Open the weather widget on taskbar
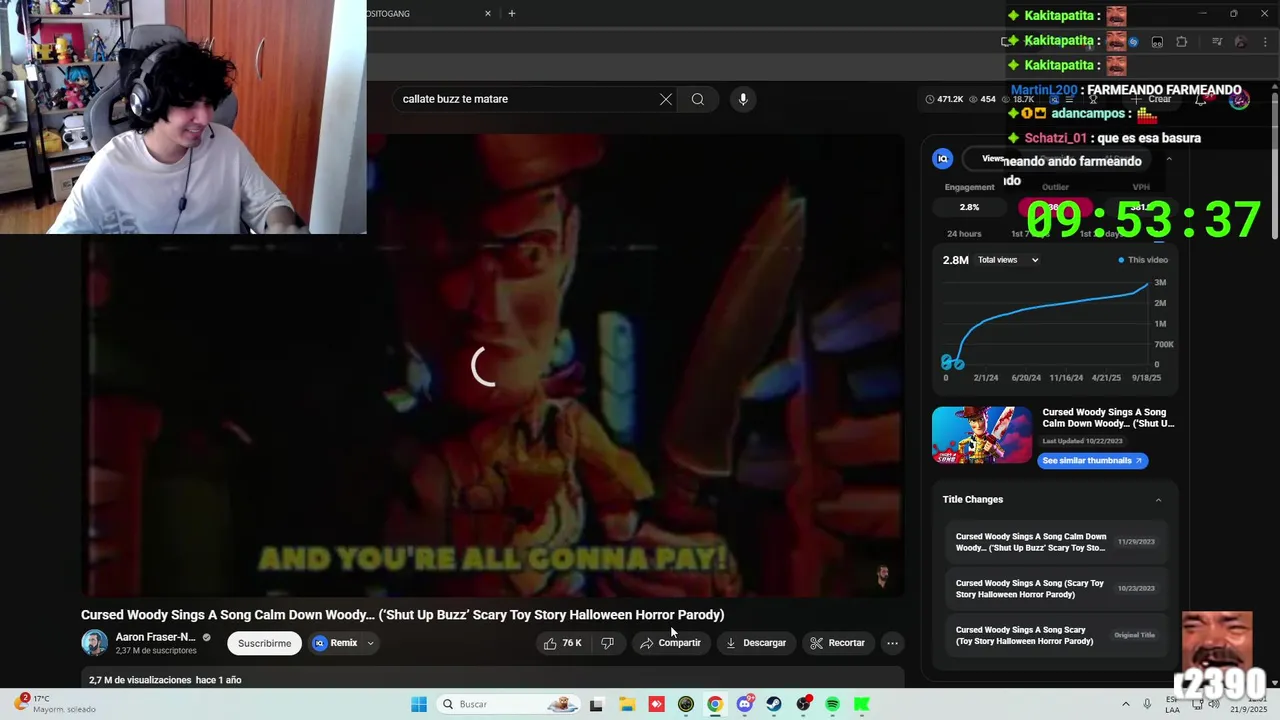This screenshot has width=1280, height=720. point(55,704)
